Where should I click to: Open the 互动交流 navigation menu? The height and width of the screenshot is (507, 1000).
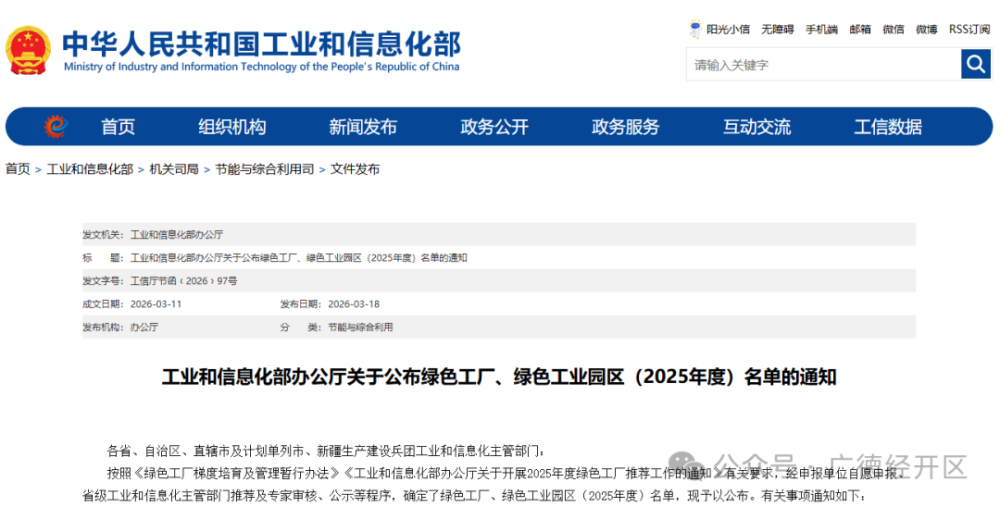[757, 127]
